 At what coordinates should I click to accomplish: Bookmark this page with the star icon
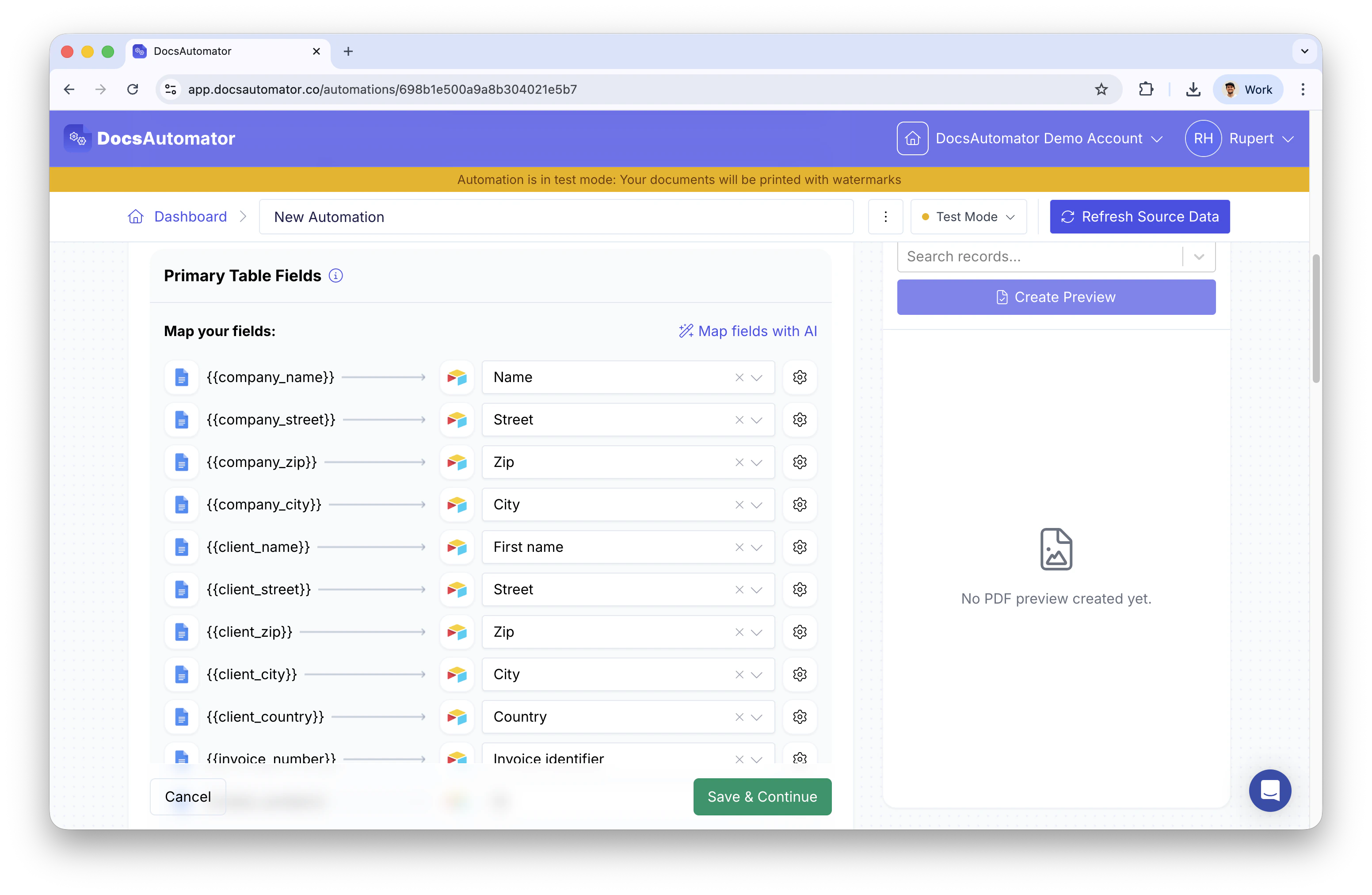click(1101, 89)
